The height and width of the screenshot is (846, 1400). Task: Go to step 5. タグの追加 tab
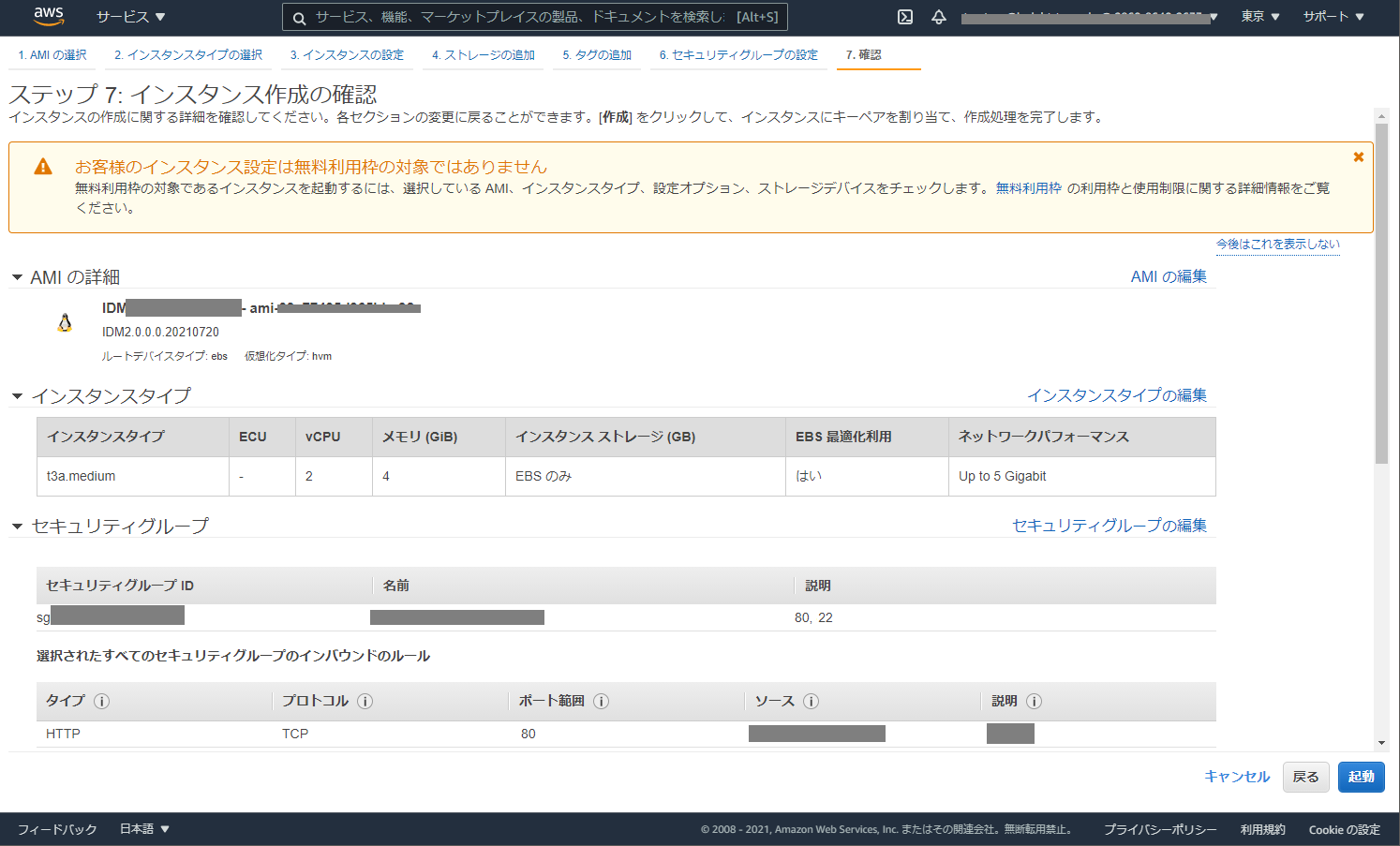(x=597, y=55)
